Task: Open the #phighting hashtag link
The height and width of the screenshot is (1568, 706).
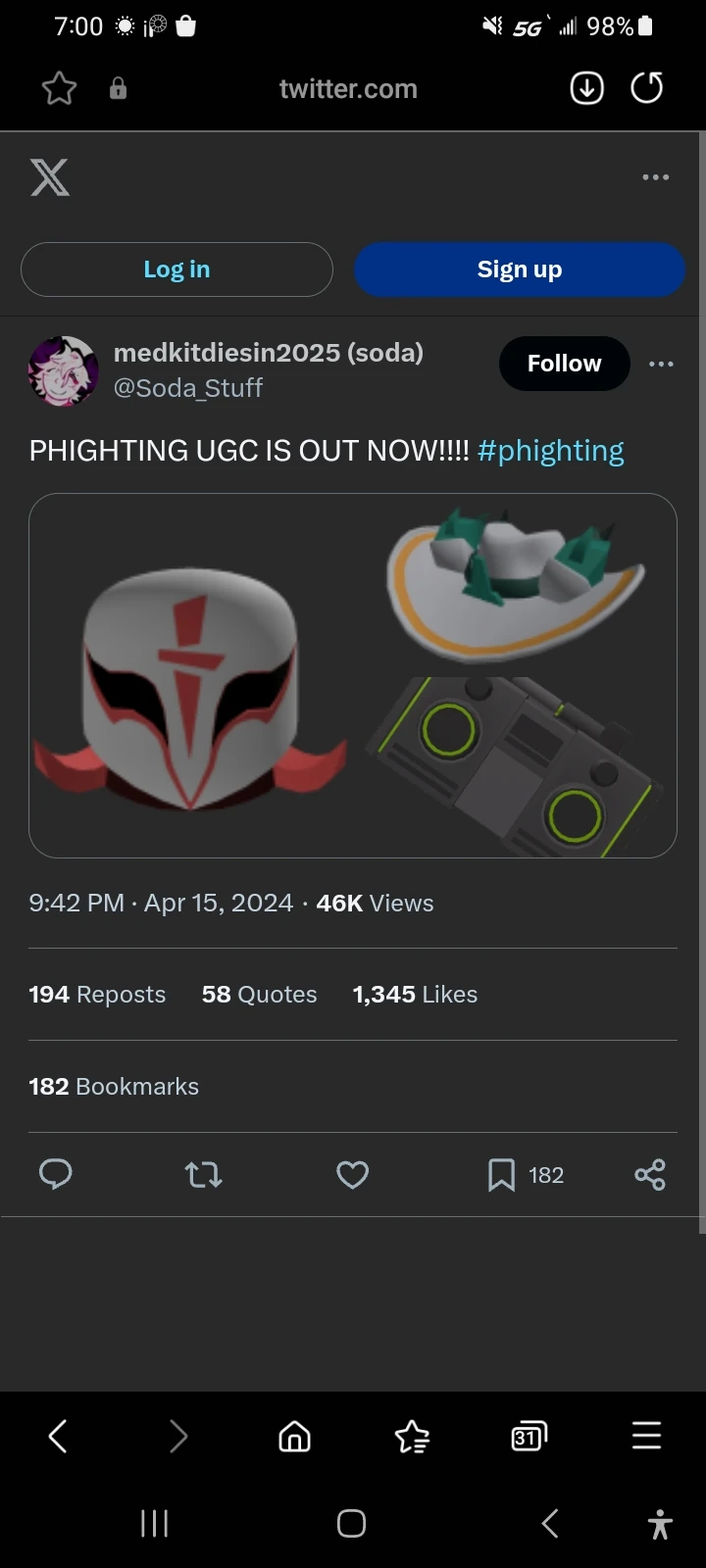Action: pos(551,450)
